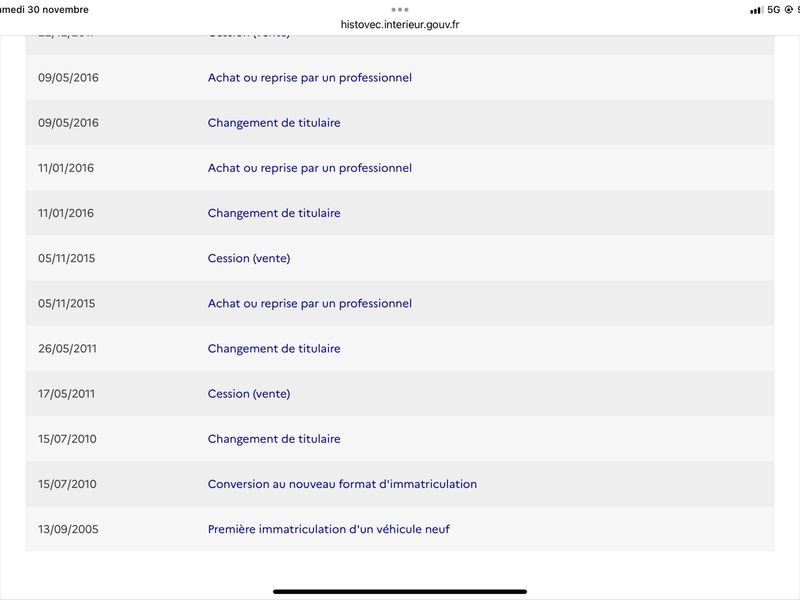Open Conversion au nouveau format d'immatriculation

pos(342,484)
